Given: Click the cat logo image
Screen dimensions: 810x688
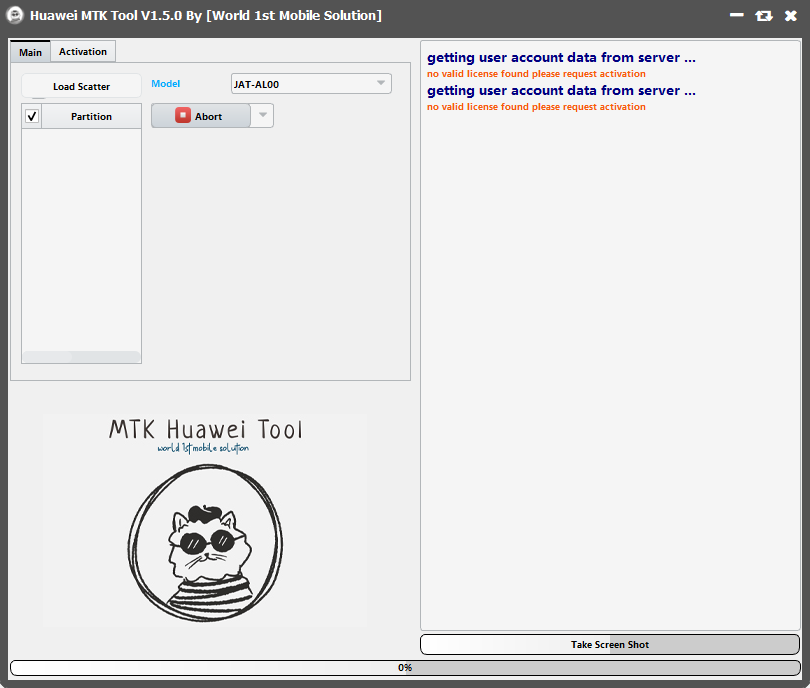Looking at the screenshot, I should pyautogui.click(x=205, y=543).
